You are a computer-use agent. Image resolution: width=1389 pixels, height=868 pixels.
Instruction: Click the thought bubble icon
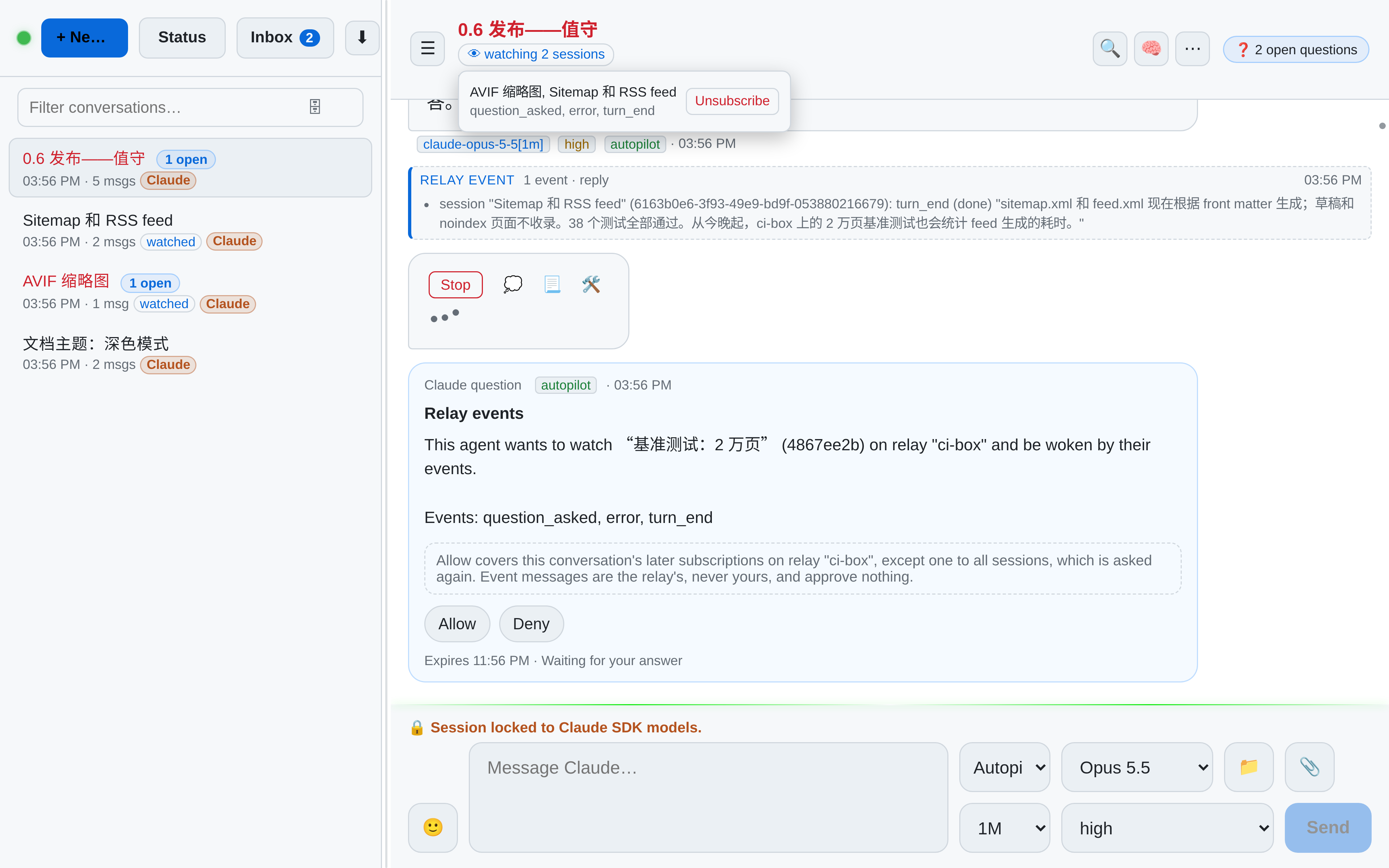tap(513, 284)
